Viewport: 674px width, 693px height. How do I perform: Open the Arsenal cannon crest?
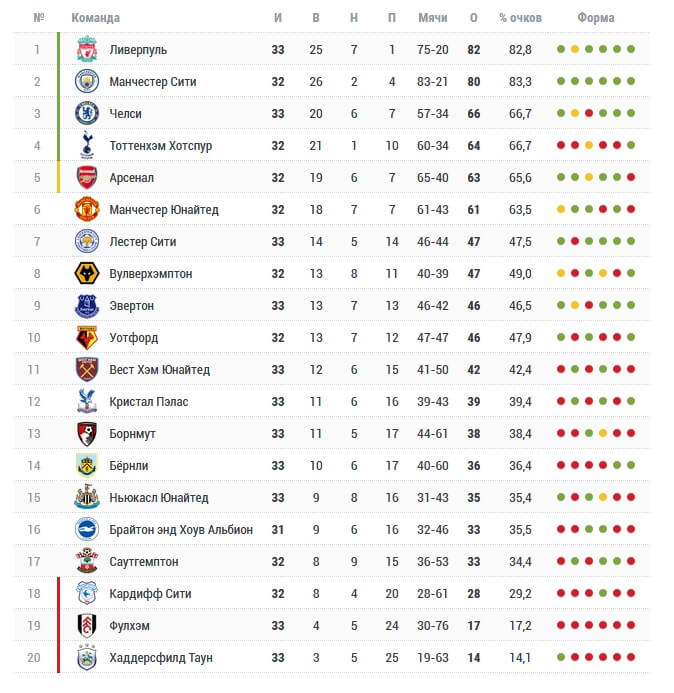[87, 178]
